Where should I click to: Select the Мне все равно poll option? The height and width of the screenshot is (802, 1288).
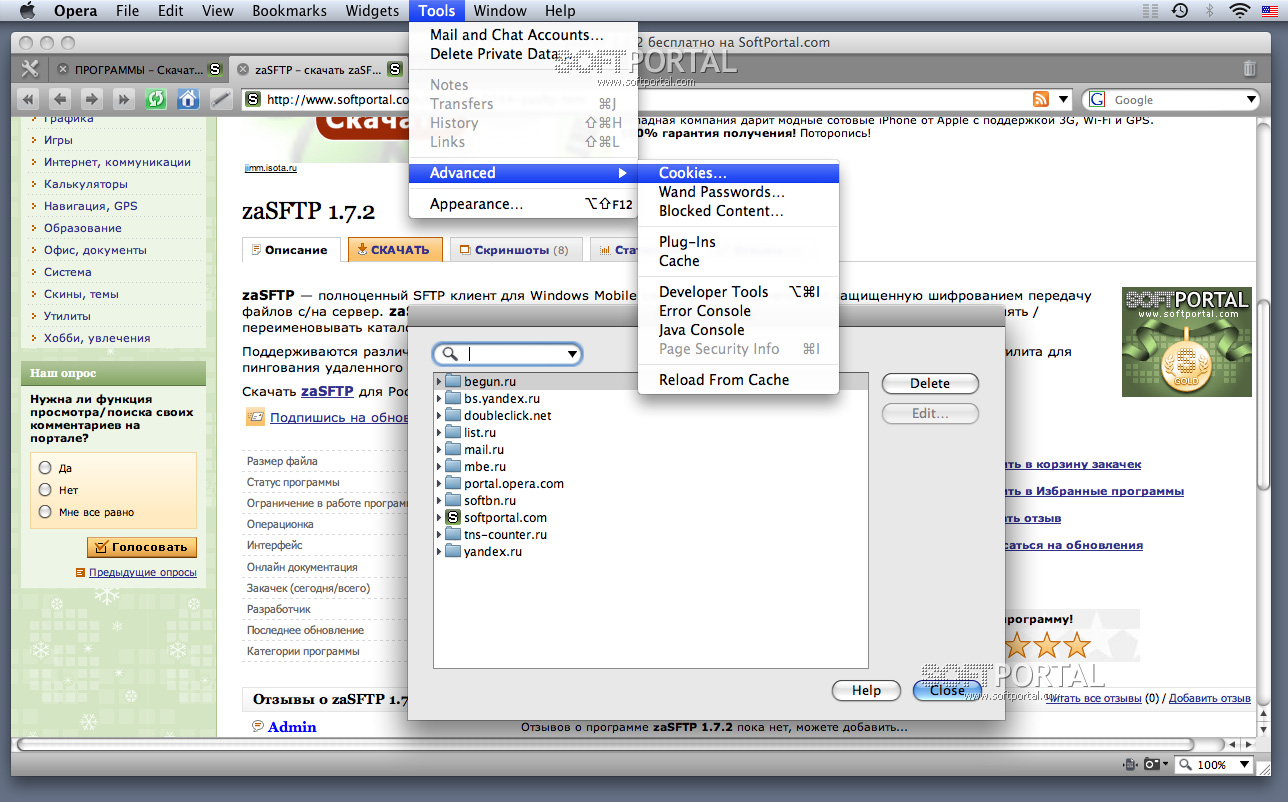pos(45,511)
